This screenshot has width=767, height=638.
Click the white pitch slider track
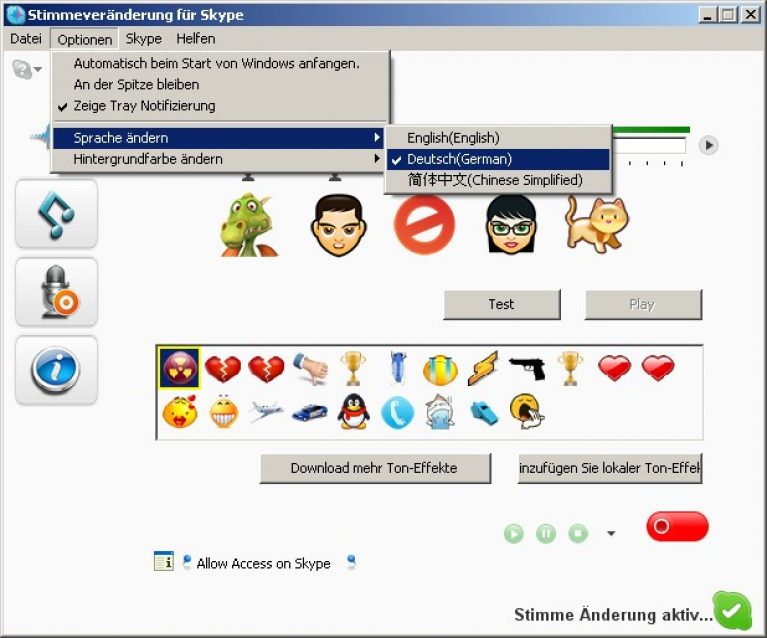pos(649,145)
